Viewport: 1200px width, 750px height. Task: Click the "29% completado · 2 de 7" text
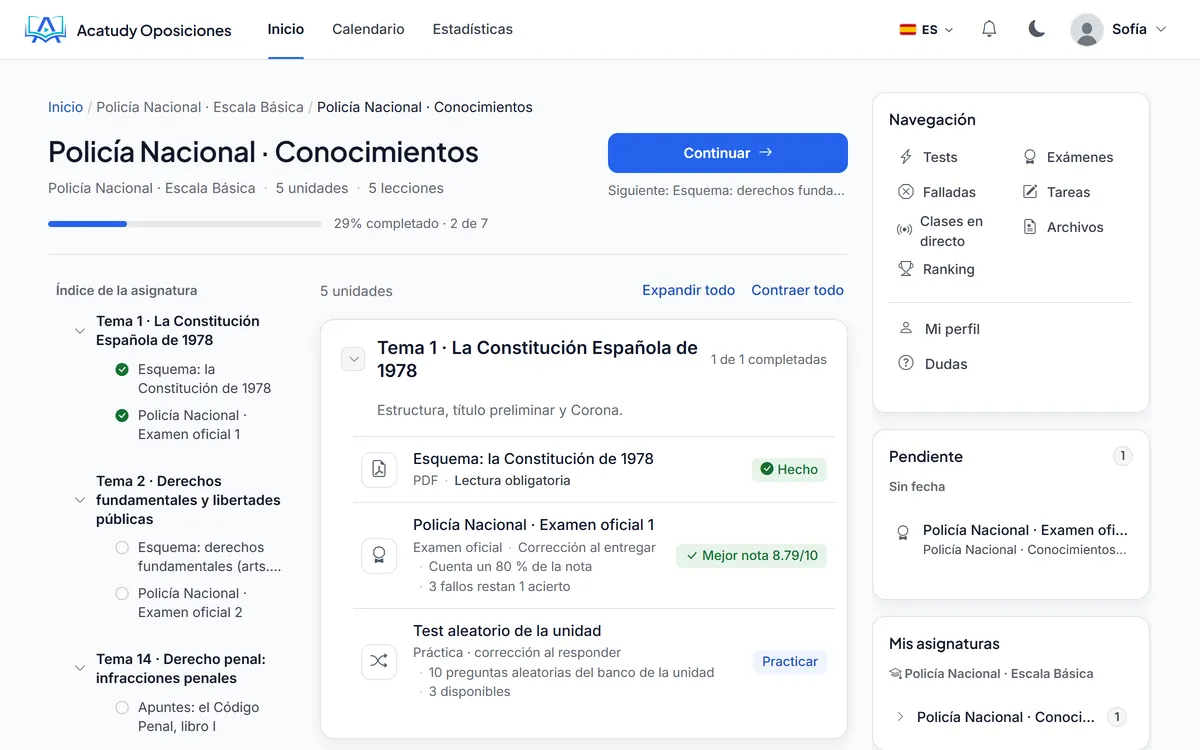[x=411, y=224]
